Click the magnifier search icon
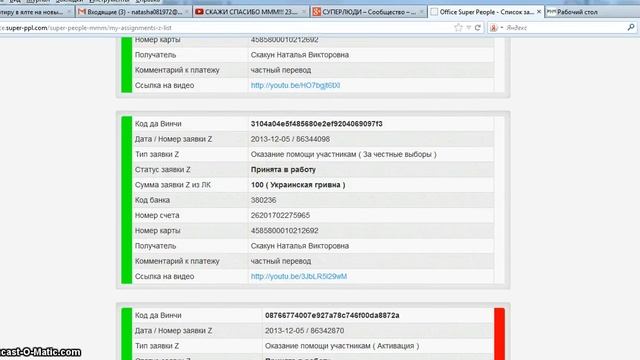 (631, 27)
